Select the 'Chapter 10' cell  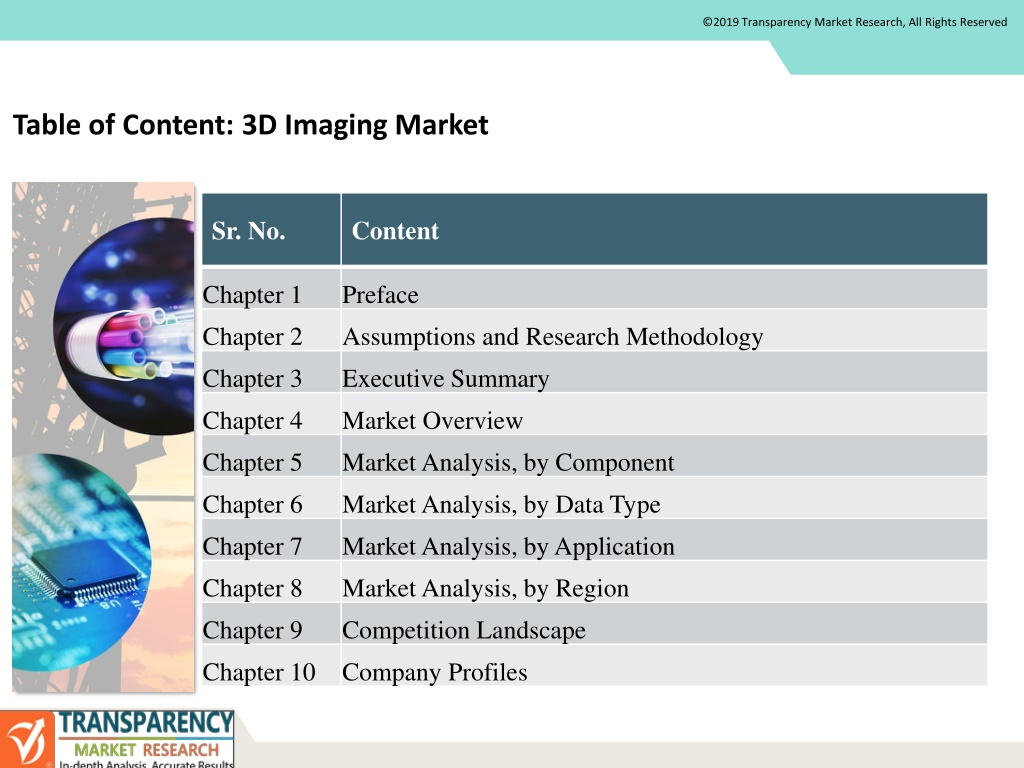point(271,665)
